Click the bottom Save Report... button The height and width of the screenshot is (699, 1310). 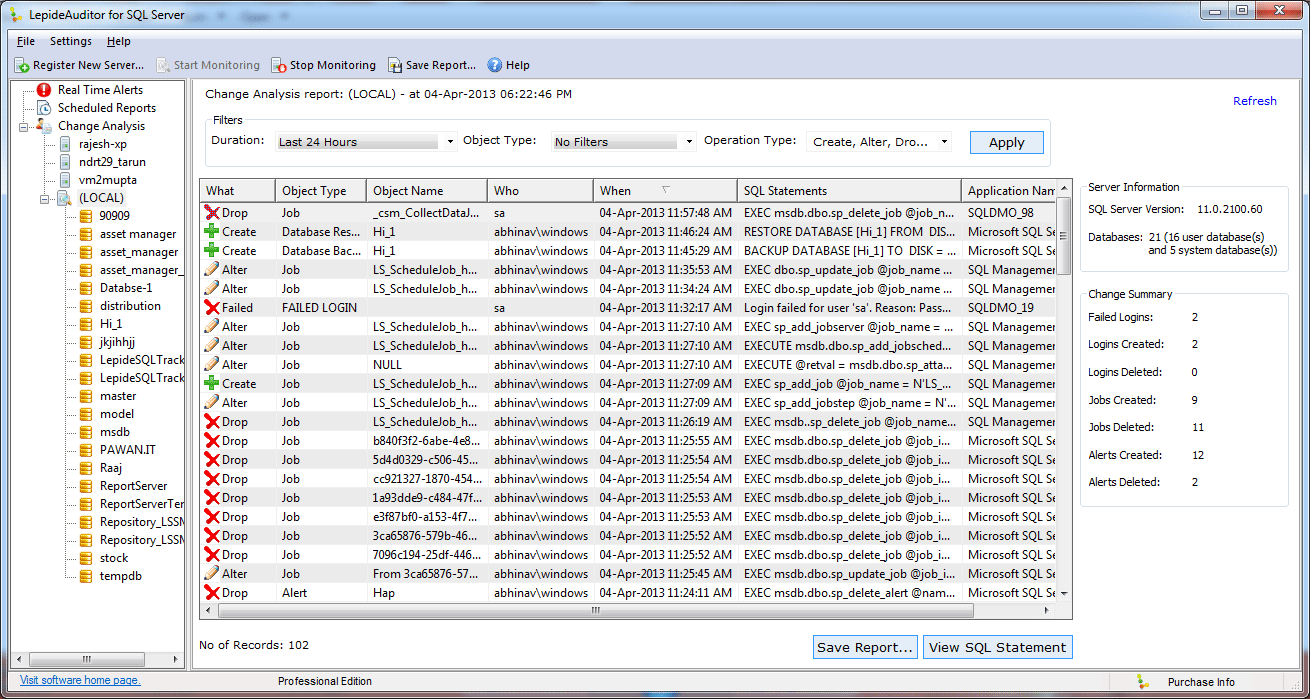[865, 647]
